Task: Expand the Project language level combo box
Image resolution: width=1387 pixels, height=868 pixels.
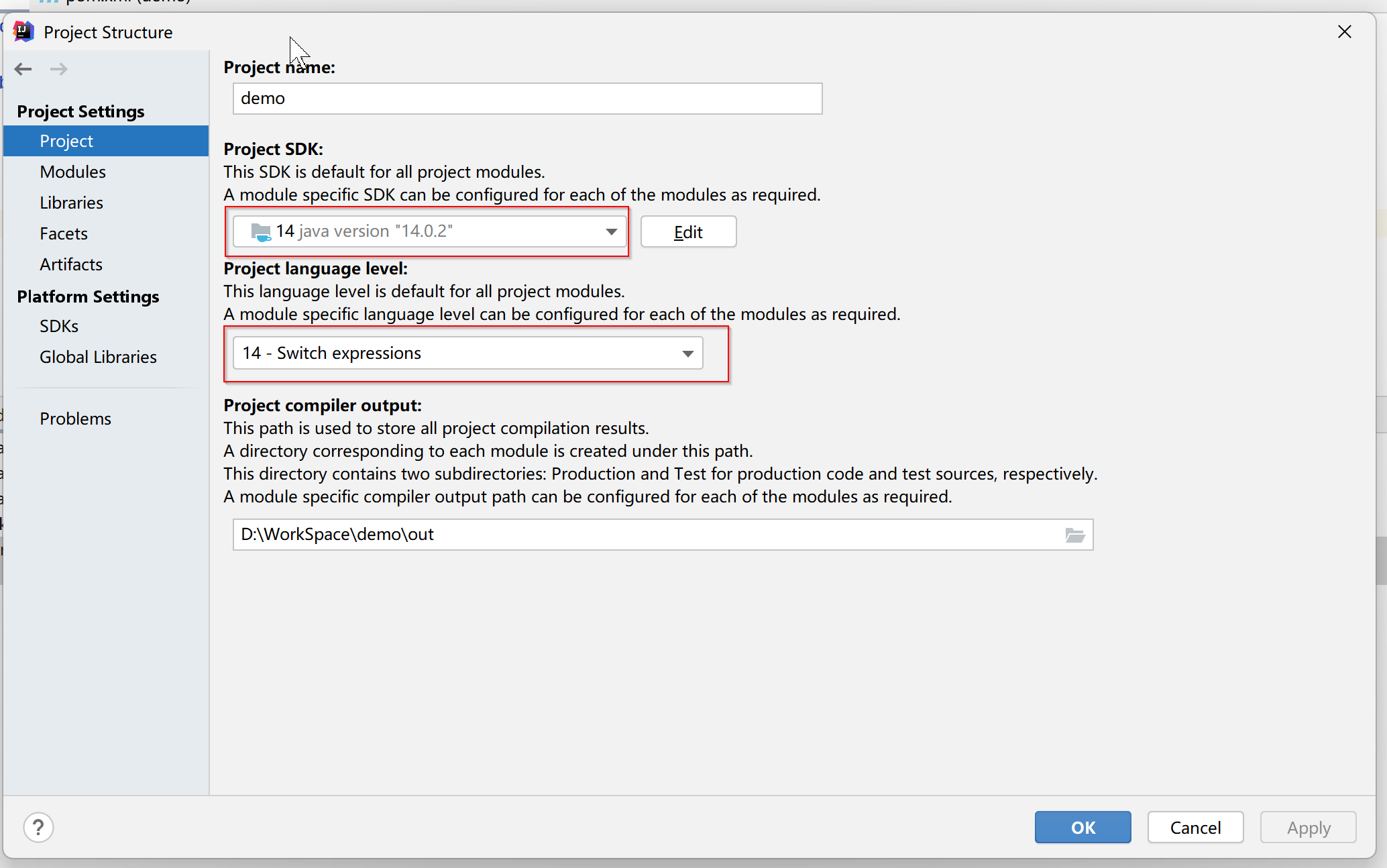Action: (x=467, y=353)
